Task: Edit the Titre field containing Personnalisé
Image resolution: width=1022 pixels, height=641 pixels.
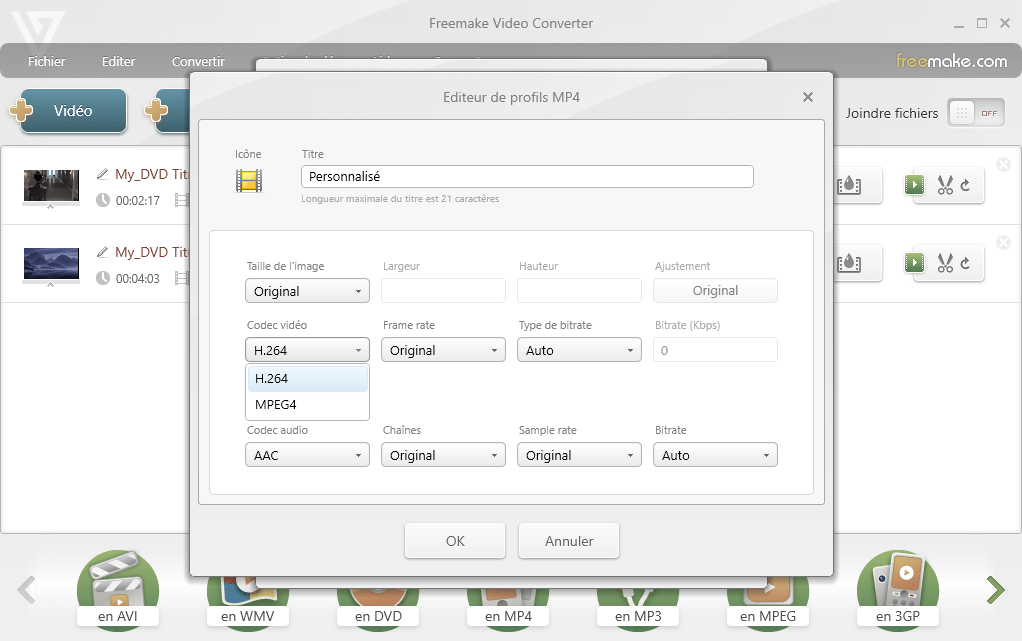Action: pos(527,177)
